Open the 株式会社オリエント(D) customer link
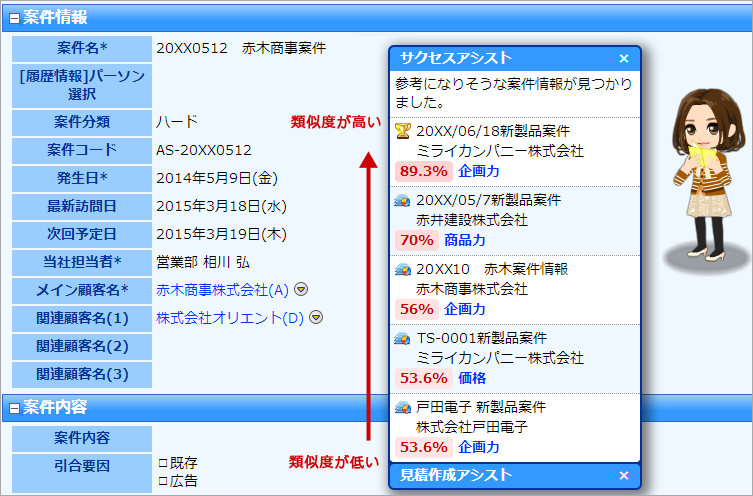753x496 pixels. [230, 318]
